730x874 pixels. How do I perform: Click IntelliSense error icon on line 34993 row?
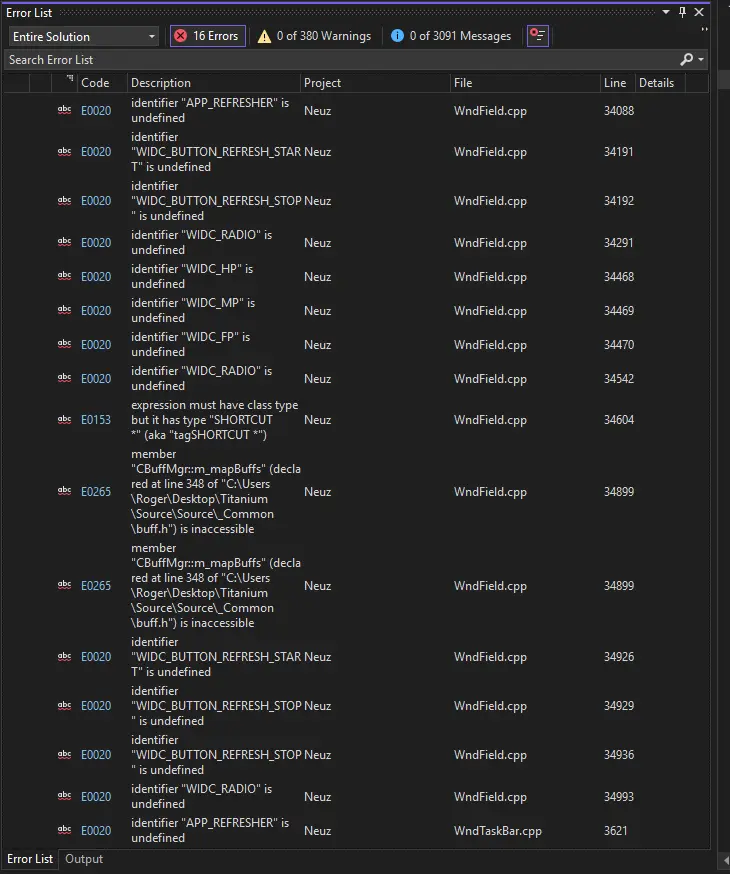65,796
